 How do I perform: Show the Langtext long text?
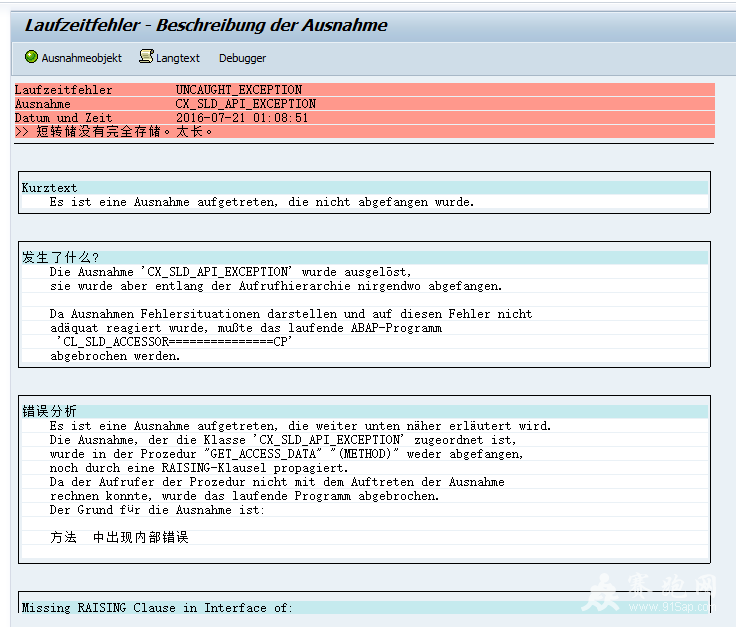click(x=169, y=58)
